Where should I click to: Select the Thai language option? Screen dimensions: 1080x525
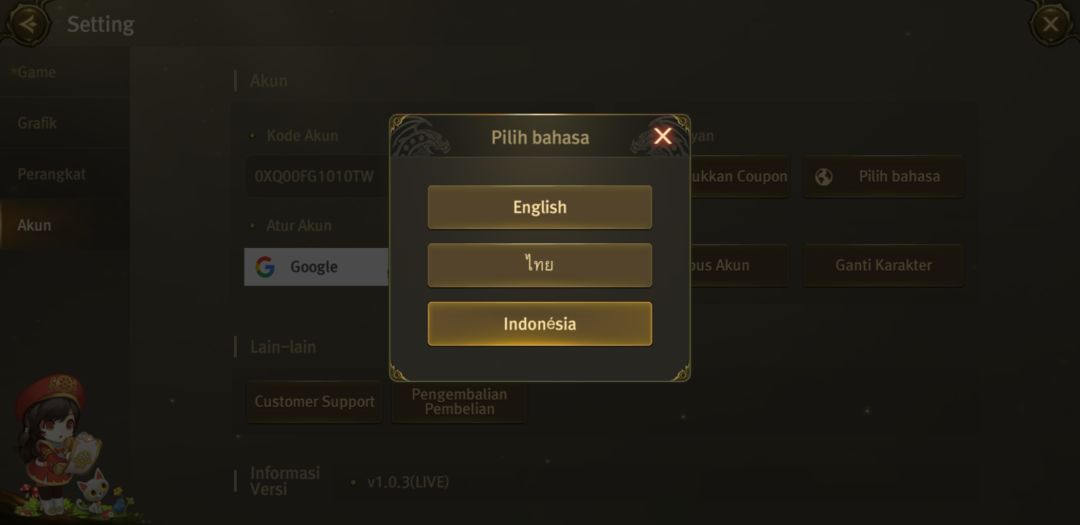[540, 265]
